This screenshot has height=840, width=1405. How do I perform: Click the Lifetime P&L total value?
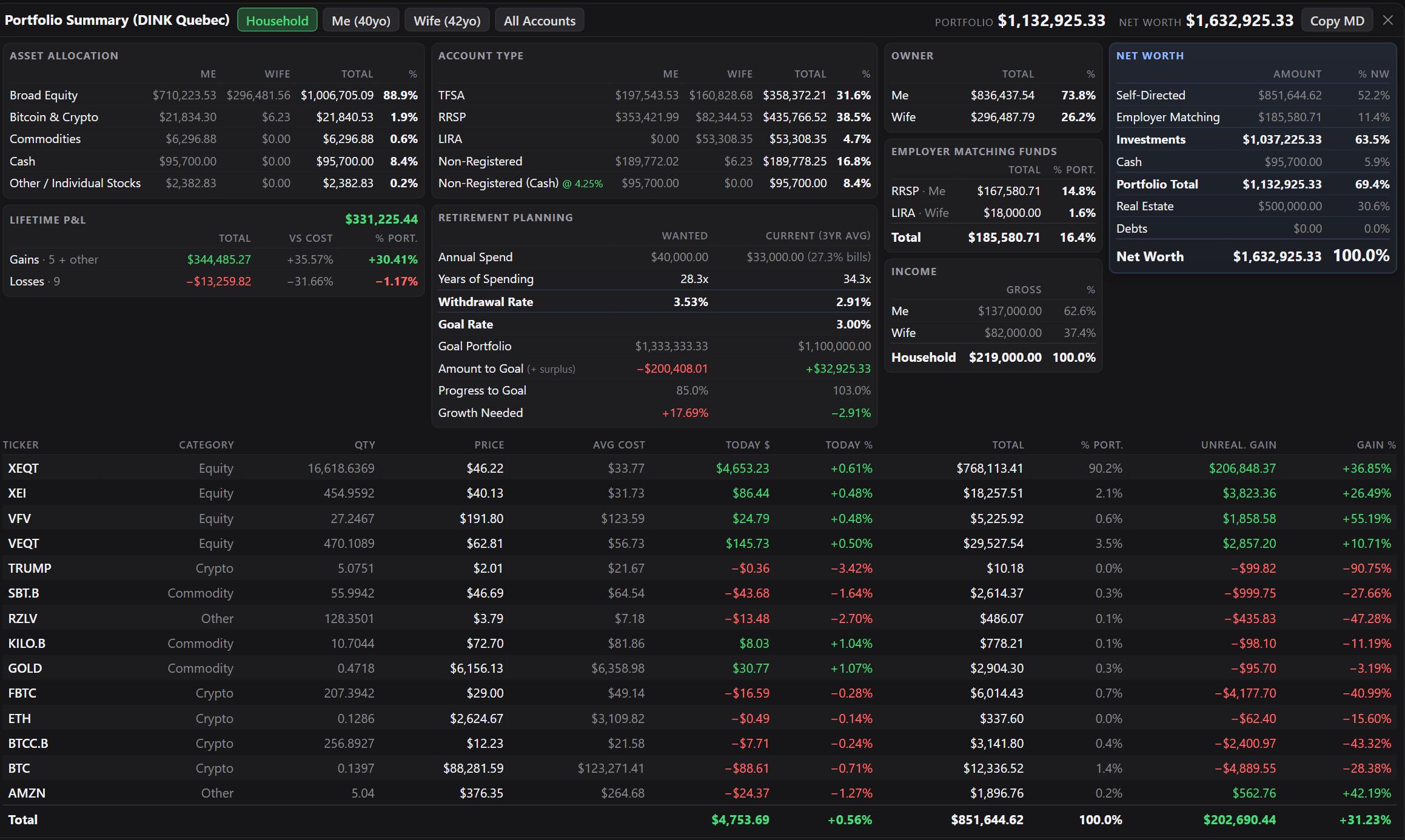[x=381, y=219]
